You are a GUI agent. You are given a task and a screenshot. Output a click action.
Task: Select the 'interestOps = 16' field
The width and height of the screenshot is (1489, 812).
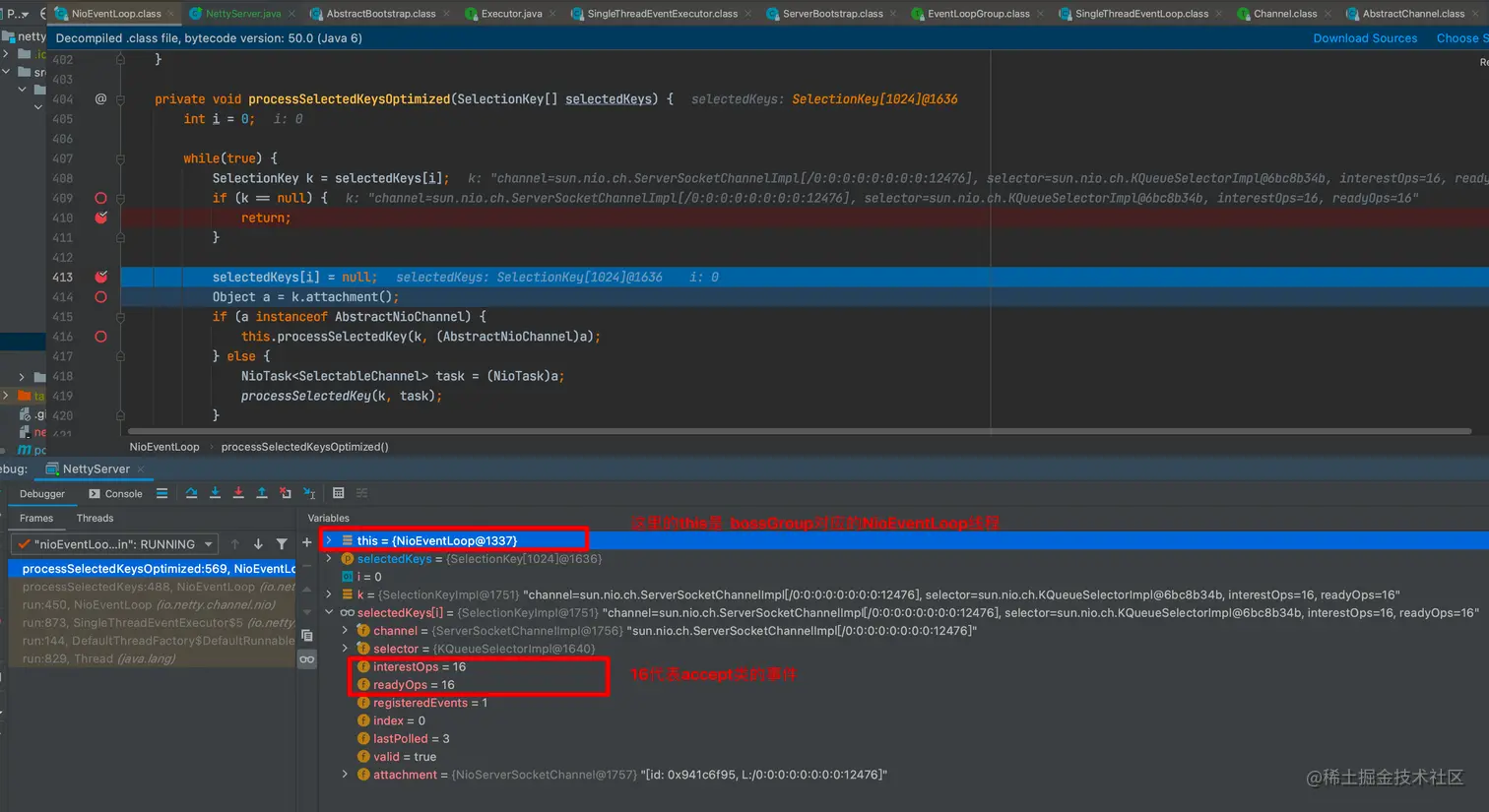[x=420, y=666]
